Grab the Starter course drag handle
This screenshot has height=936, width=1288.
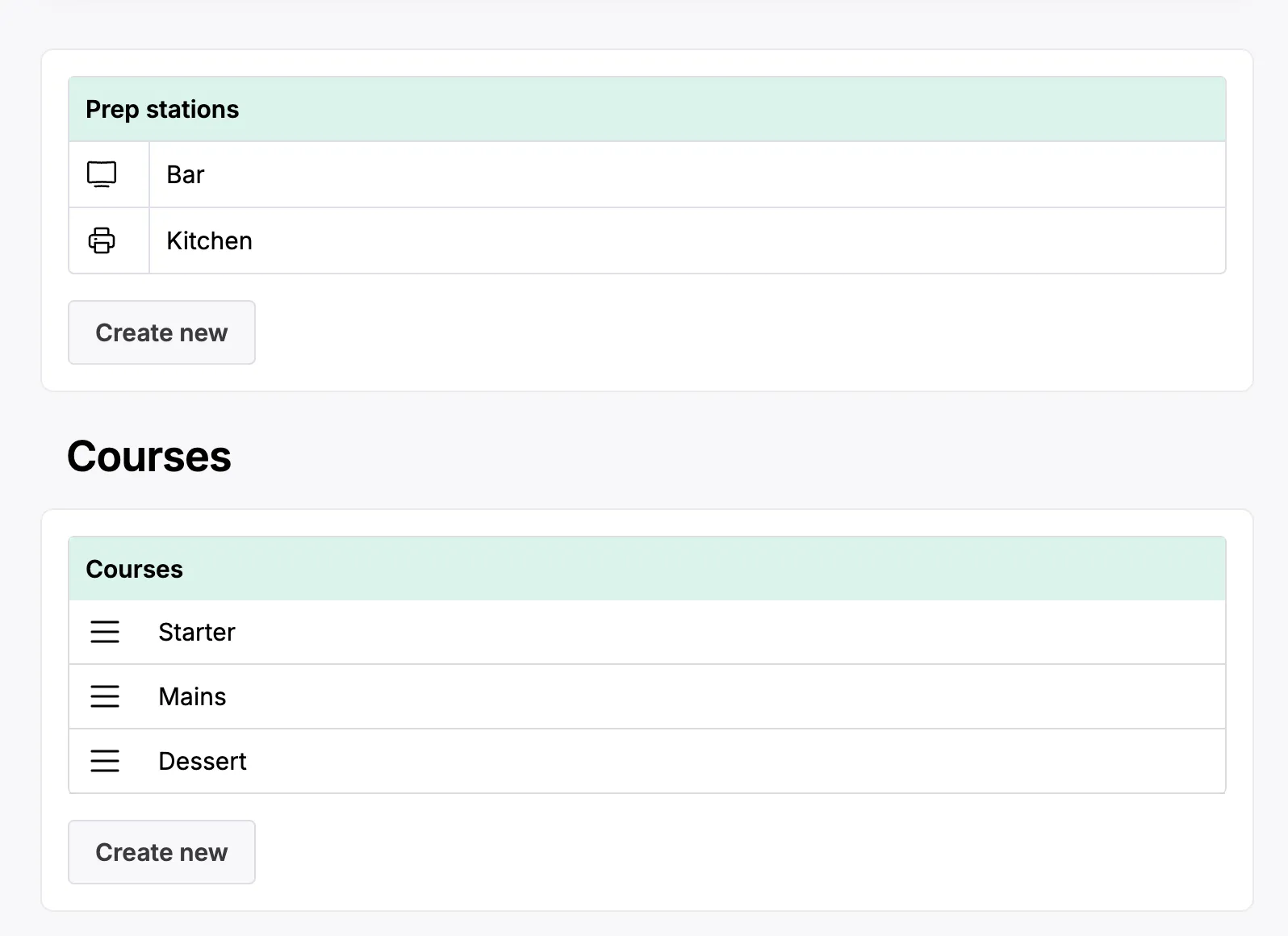[x=105, y=632]
